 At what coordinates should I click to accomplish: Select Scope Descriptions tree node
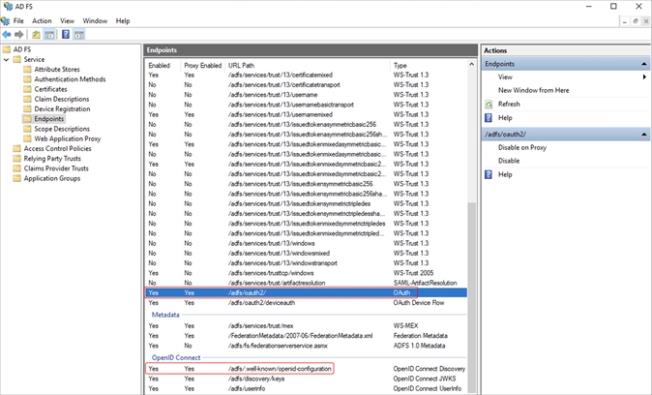pyautogui.click(x=62, y=129)
